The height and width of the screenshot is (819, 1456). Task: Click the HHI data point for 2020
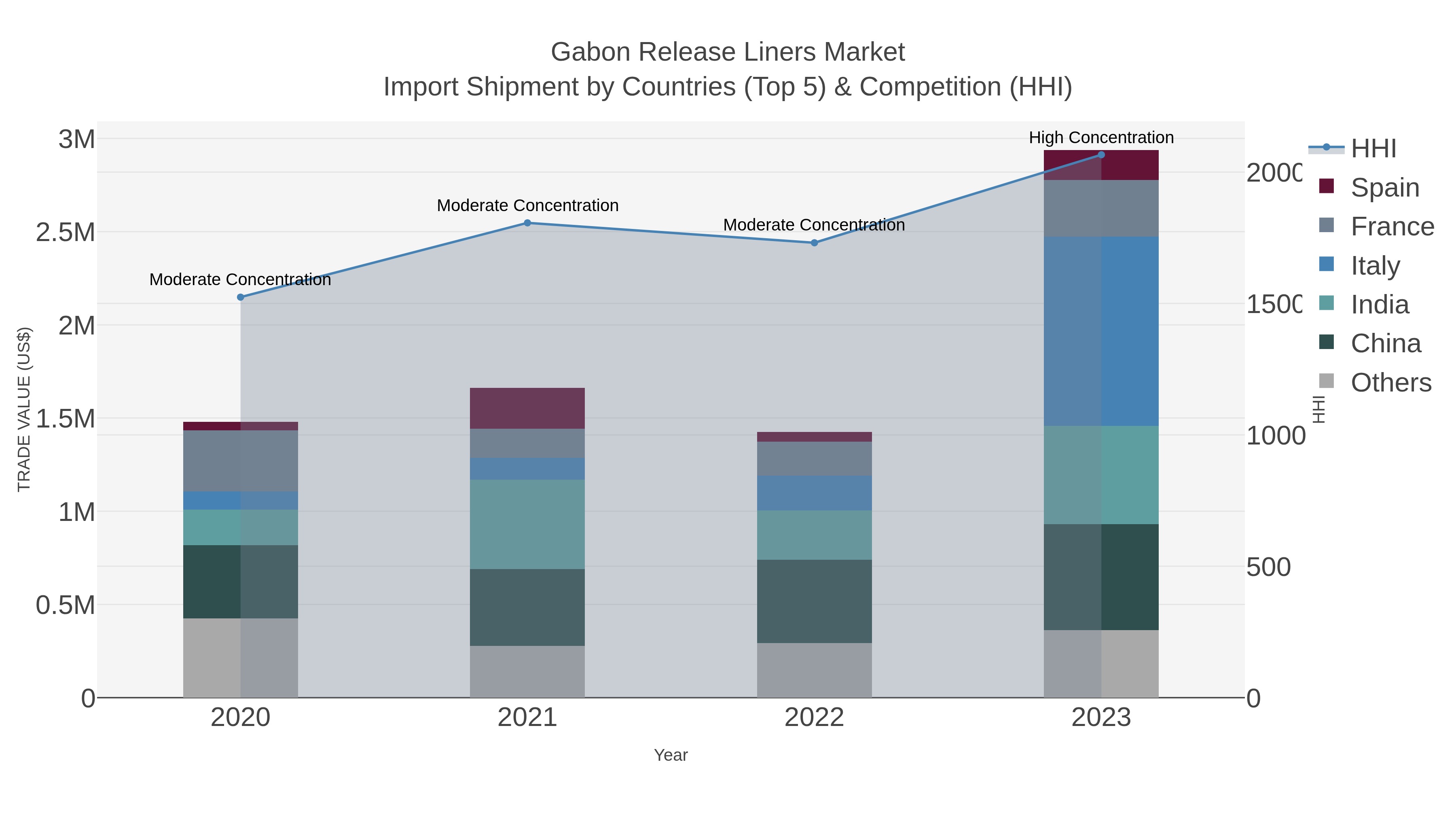click(x=241, y=297)
